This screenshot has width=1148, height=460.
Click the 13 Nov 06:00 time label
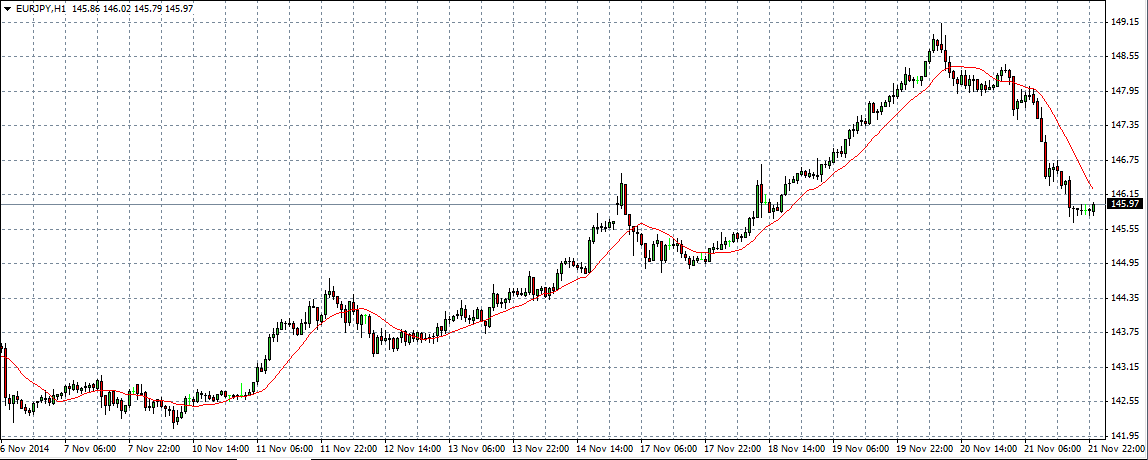(476, 448)
